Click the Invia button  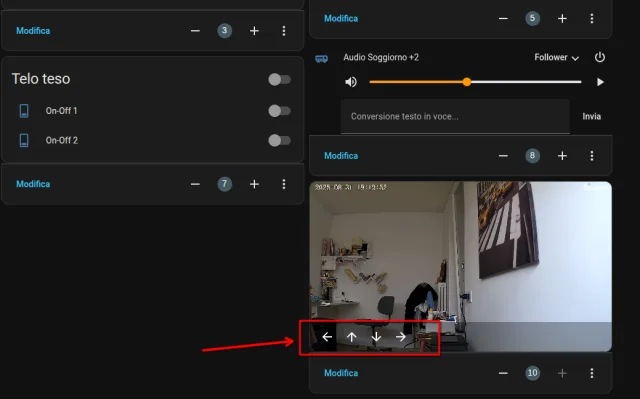point(591,117)
